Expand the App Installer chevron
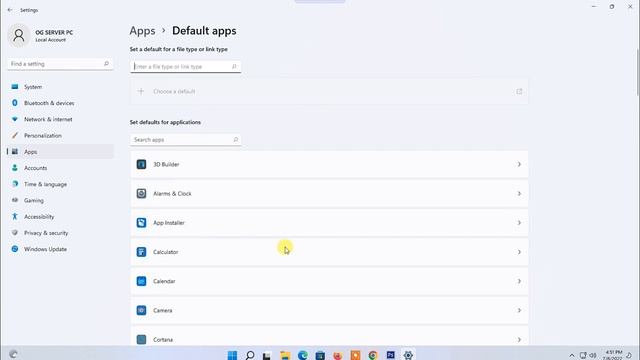640x360 pixels. pos(519,223)
